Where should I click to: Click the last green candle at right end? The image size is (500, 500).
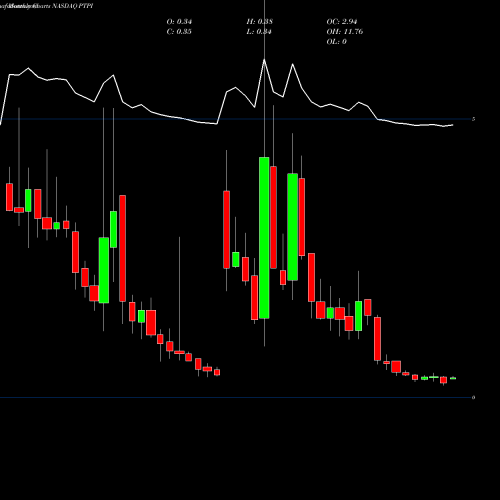[453, 378]
